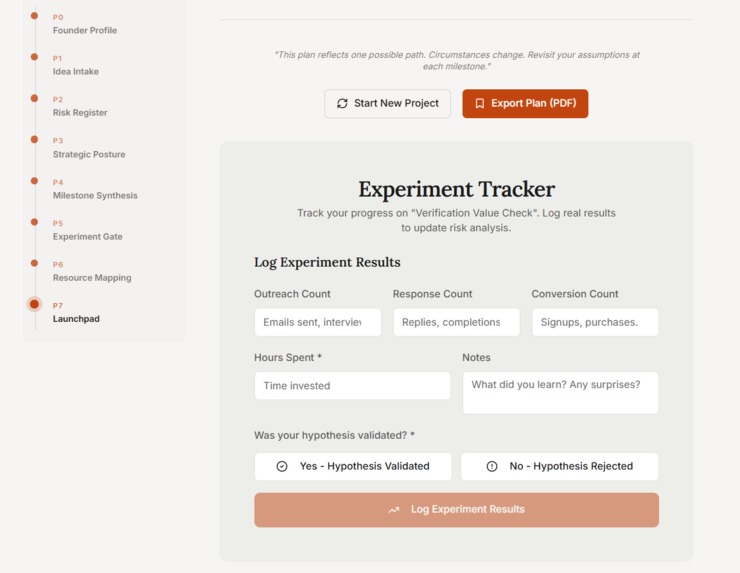Click the 'Track your progress' description text
Screen dimensions: 740x573
pos(456,220)
